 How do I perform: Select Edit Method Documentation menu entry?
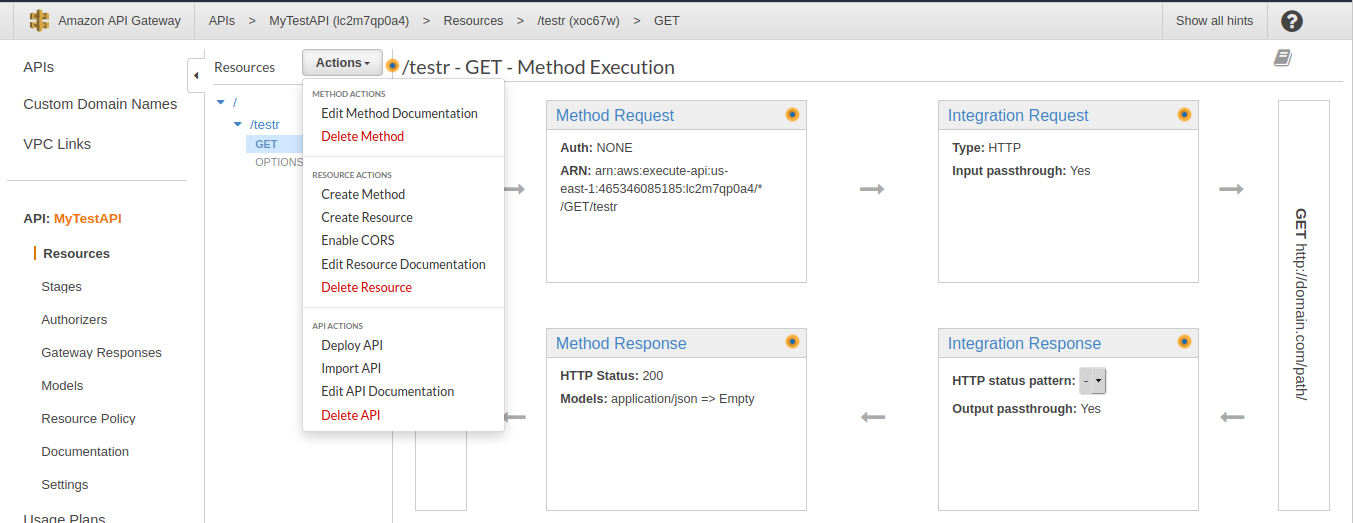tap(399, 113)
